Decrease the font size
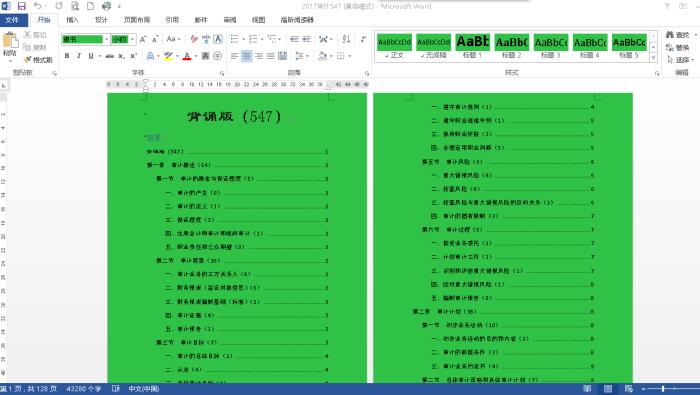This screenshot has height=395, width=700. coord(155,39)
